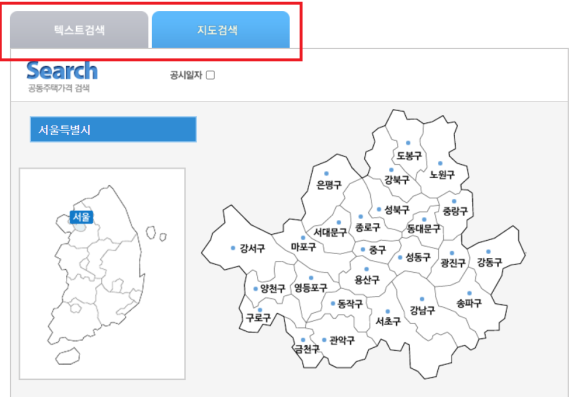Select 서울 on the Korea map

[81, 217]
